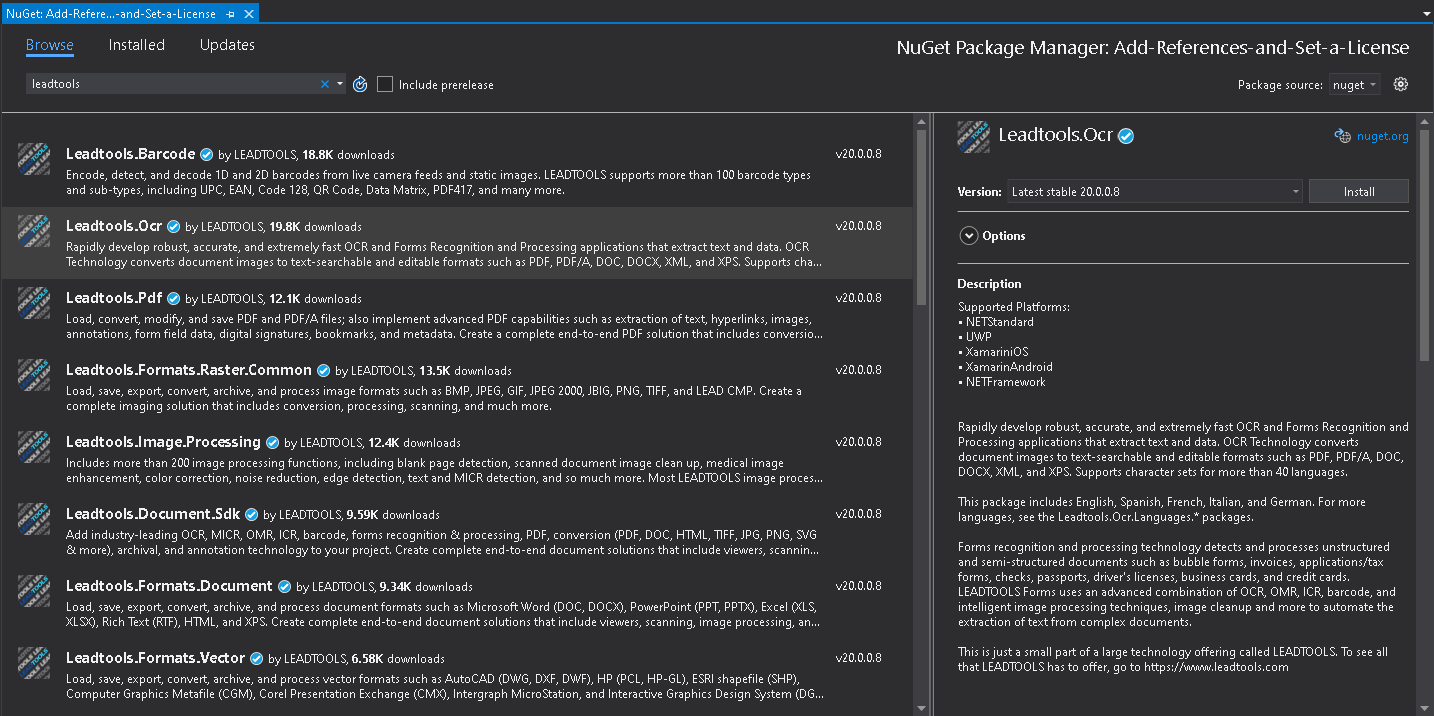Switch to the Updates tab
Image resolution: width=1434 pixels, height=716 pixels.
[227, 45]
